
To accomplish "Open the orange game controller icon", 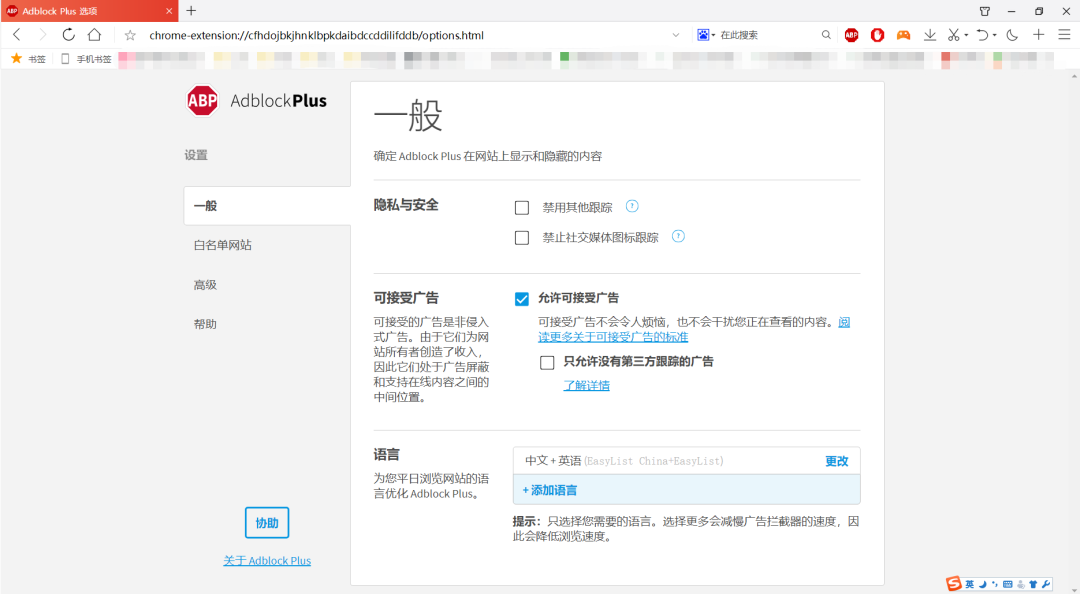I will pos(903,35).
